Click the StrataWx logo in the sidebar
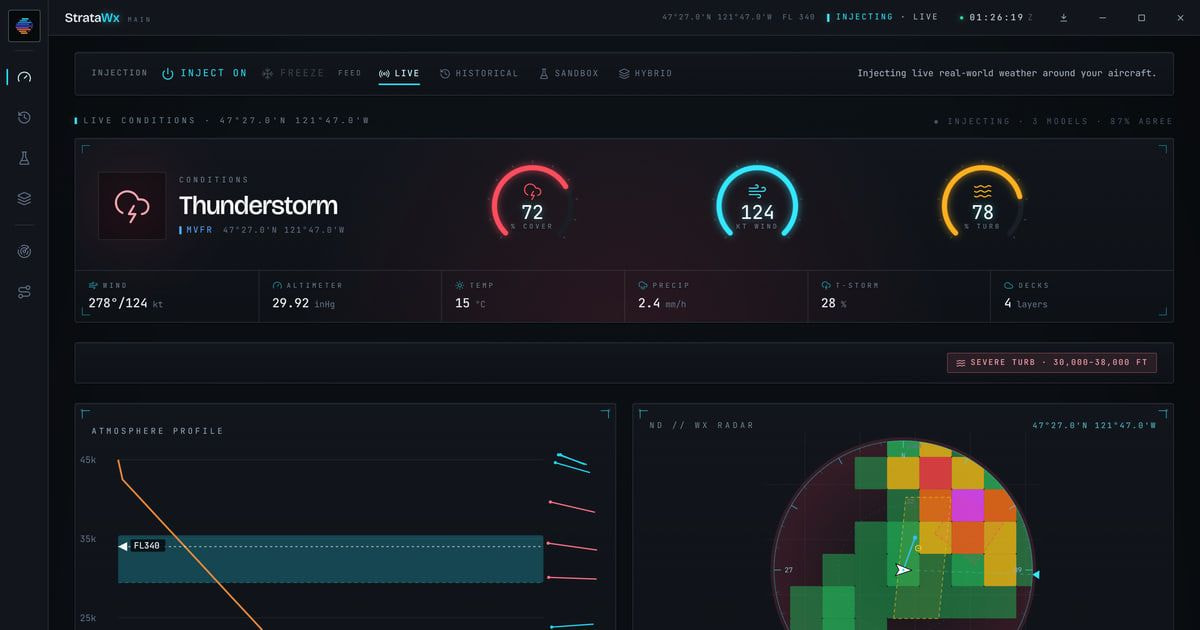 tap(24, 25)
